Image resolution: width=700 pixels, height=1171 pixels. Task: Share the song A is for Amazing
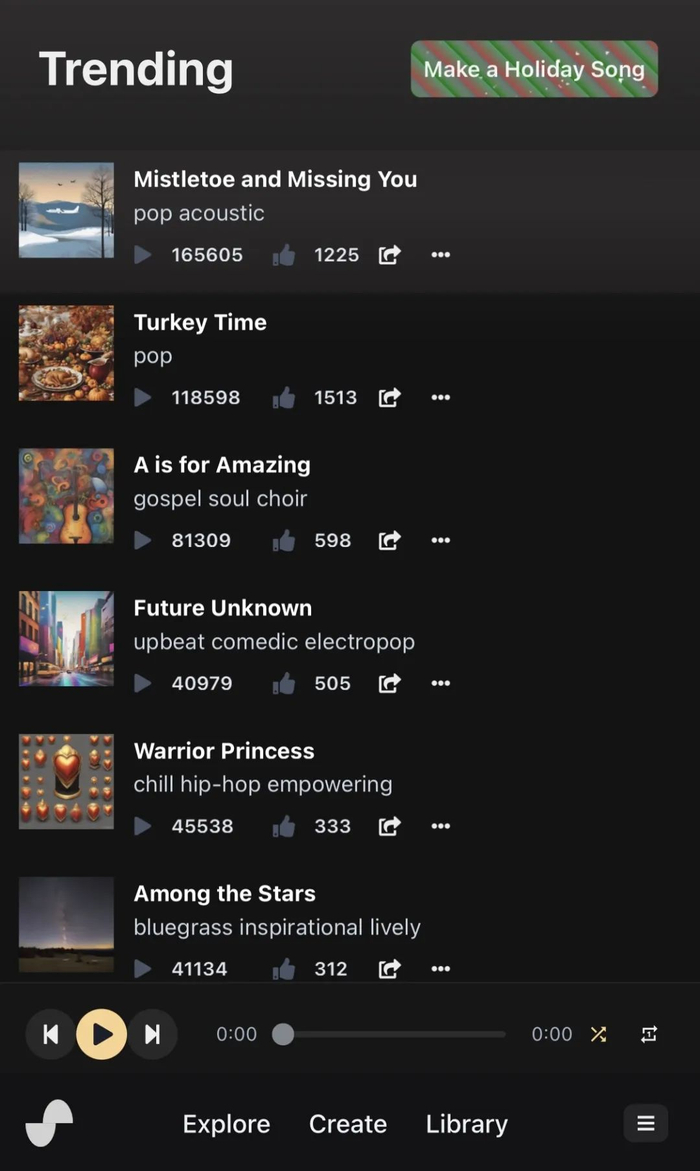click(389, 541)
